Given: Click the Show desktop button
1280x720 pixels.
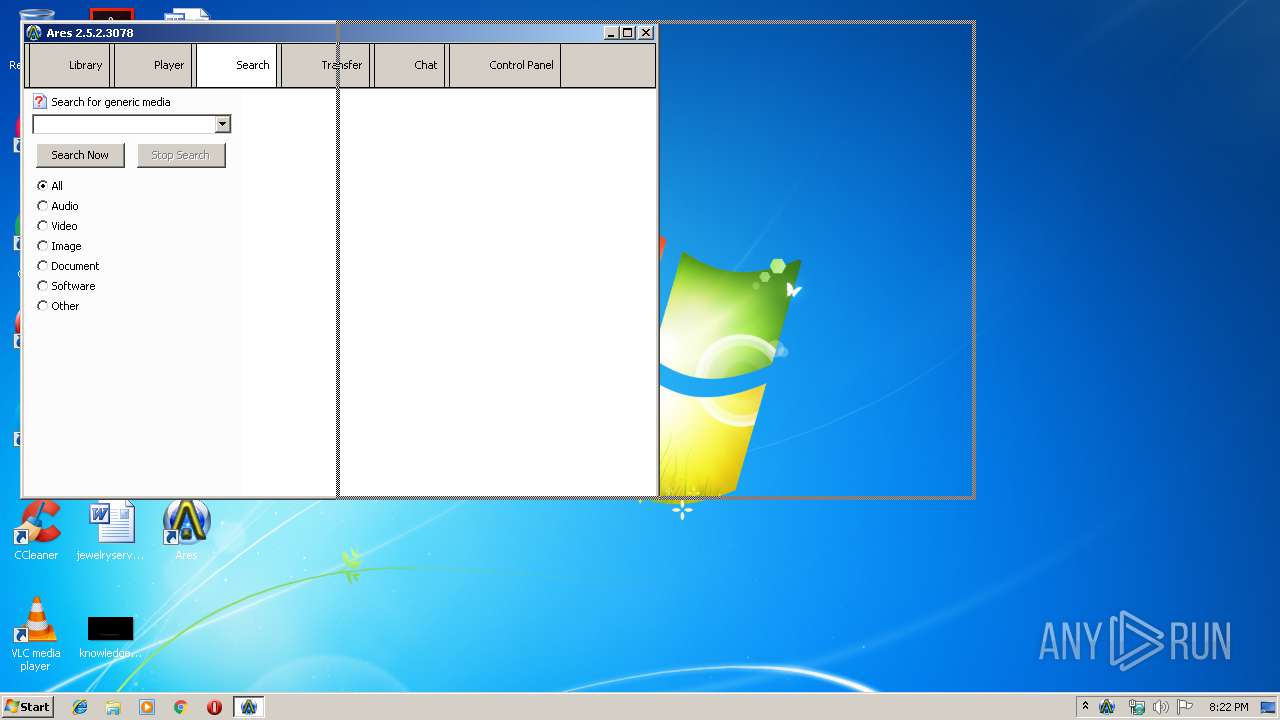Looking at the screenshot, I should click(x=1270, y=707).
